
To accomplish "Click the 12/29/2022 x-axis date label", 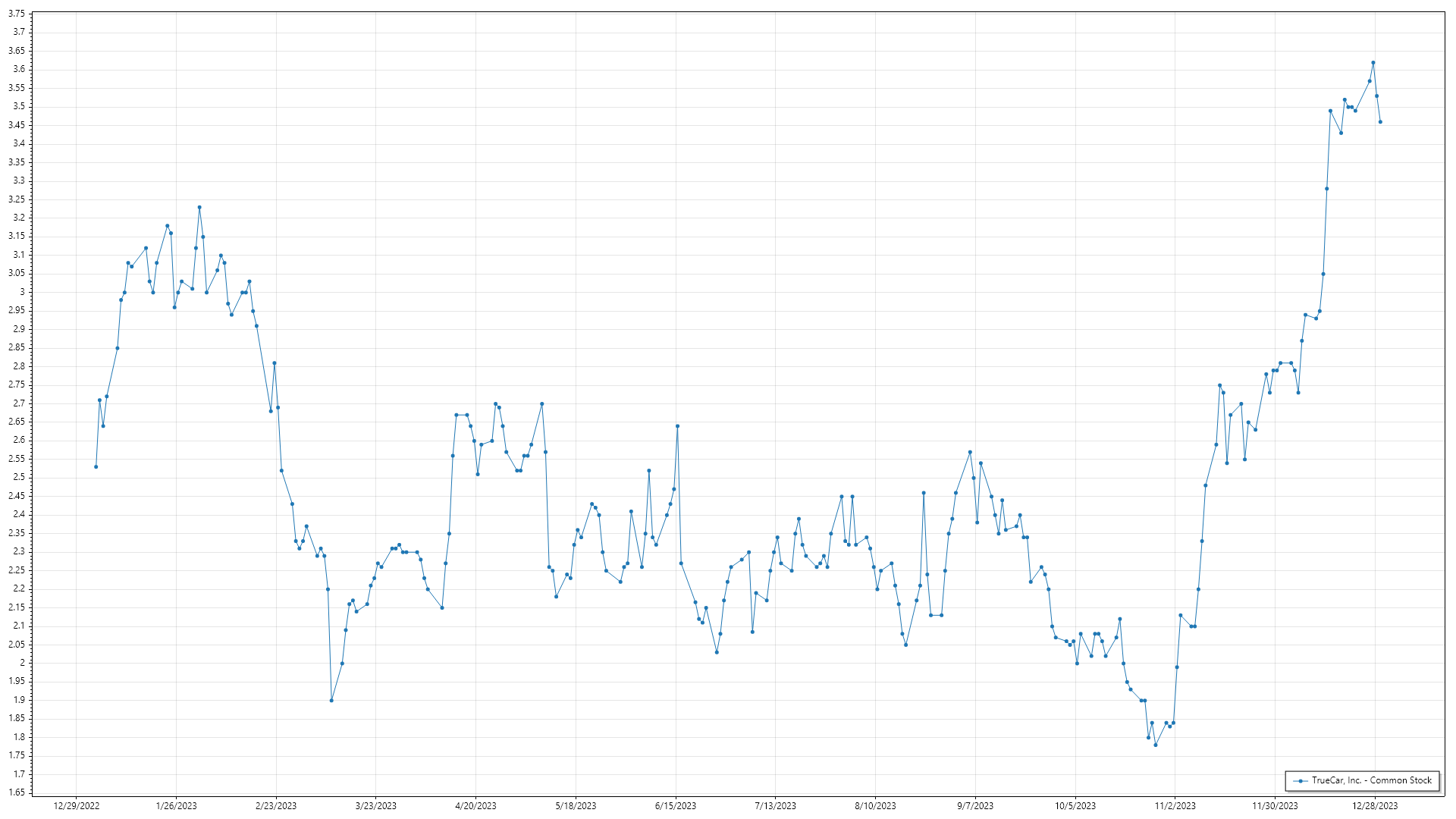I will pyautogui.click(x=77, y=805).
